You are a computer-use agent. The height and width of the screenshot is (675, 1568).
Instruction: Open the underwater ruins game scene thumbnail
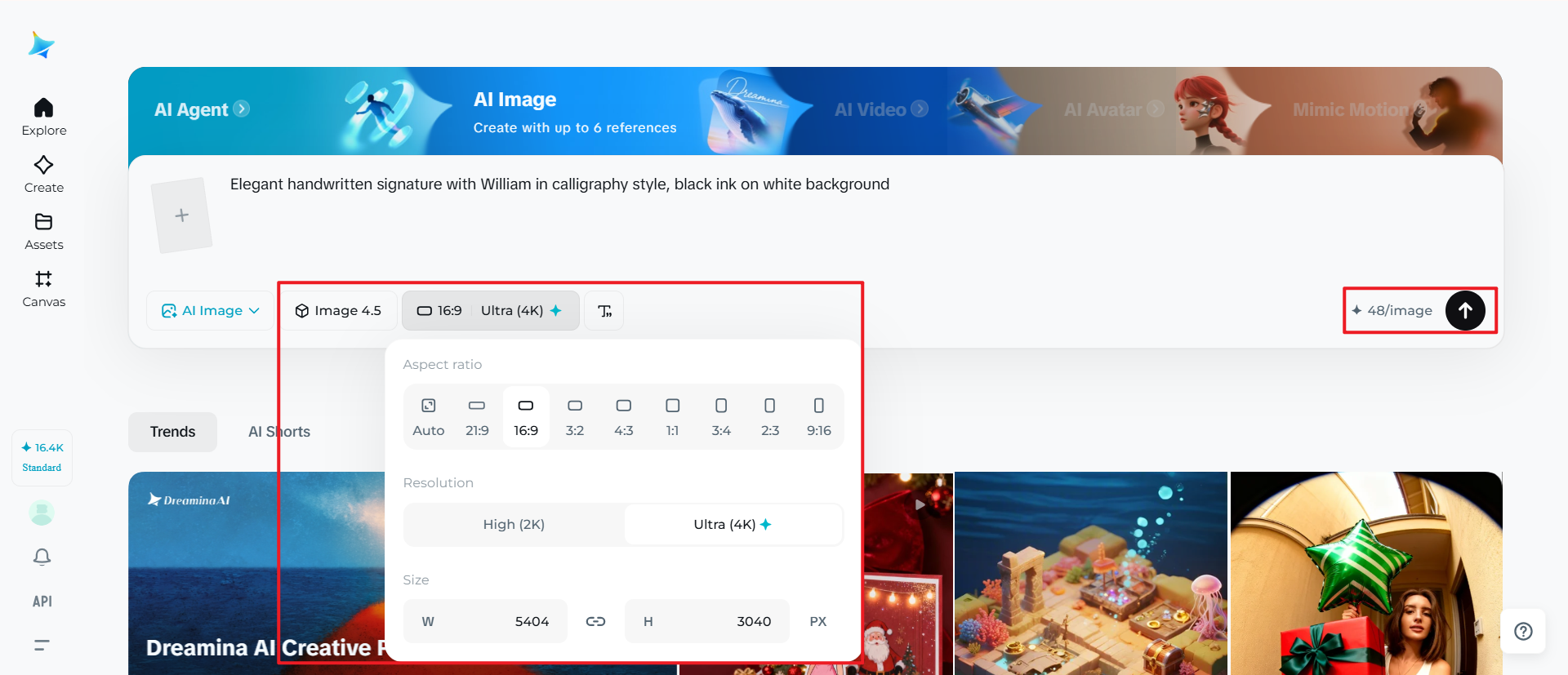1090,573
